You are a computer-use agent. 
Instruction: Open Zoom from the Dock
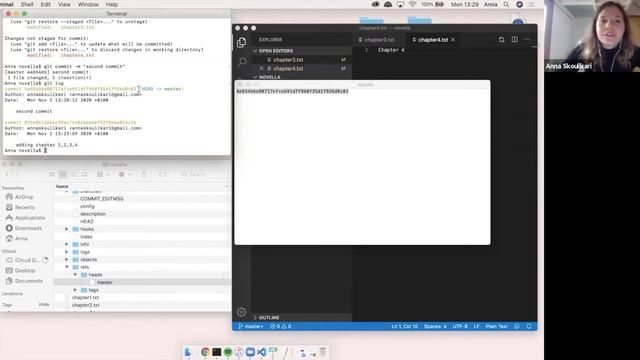coord(250,352)
